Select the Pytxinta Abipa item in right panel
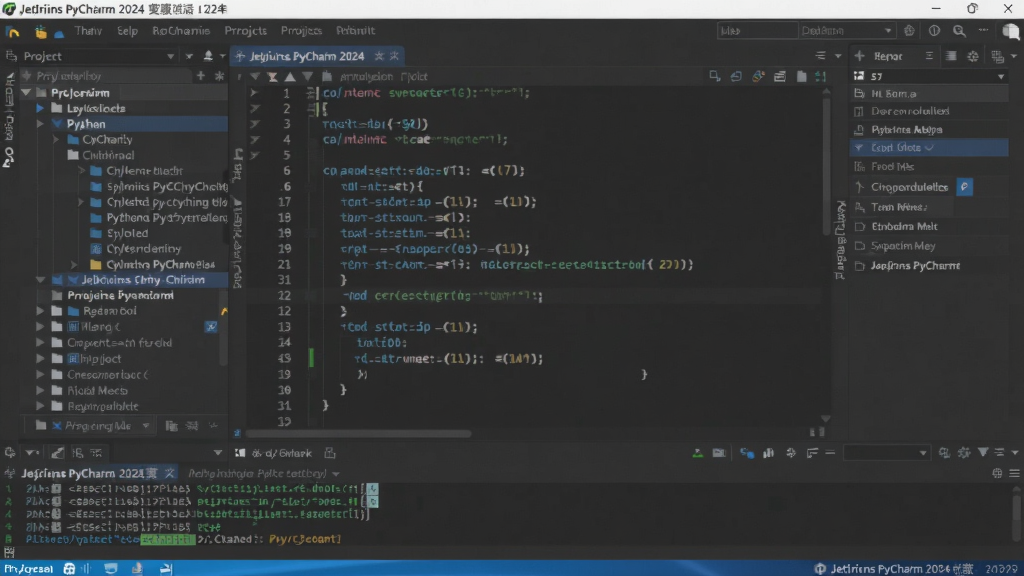Screen dimensions: 1024x576 (x=929, y=129)
